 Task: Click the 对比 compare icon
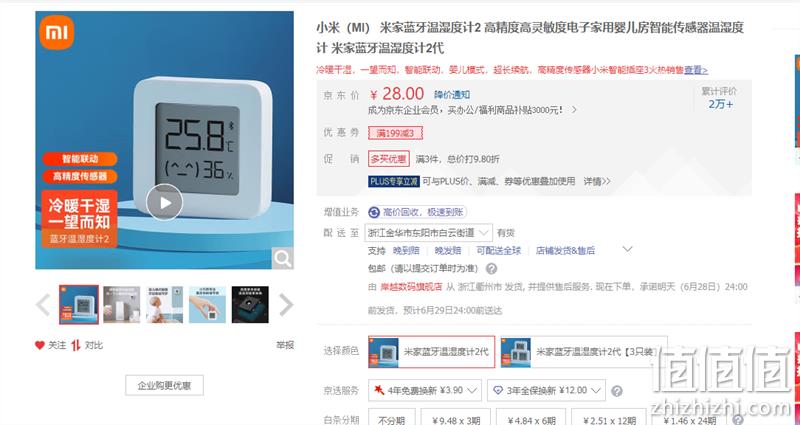pyautogui.click(x=76, y=345)
